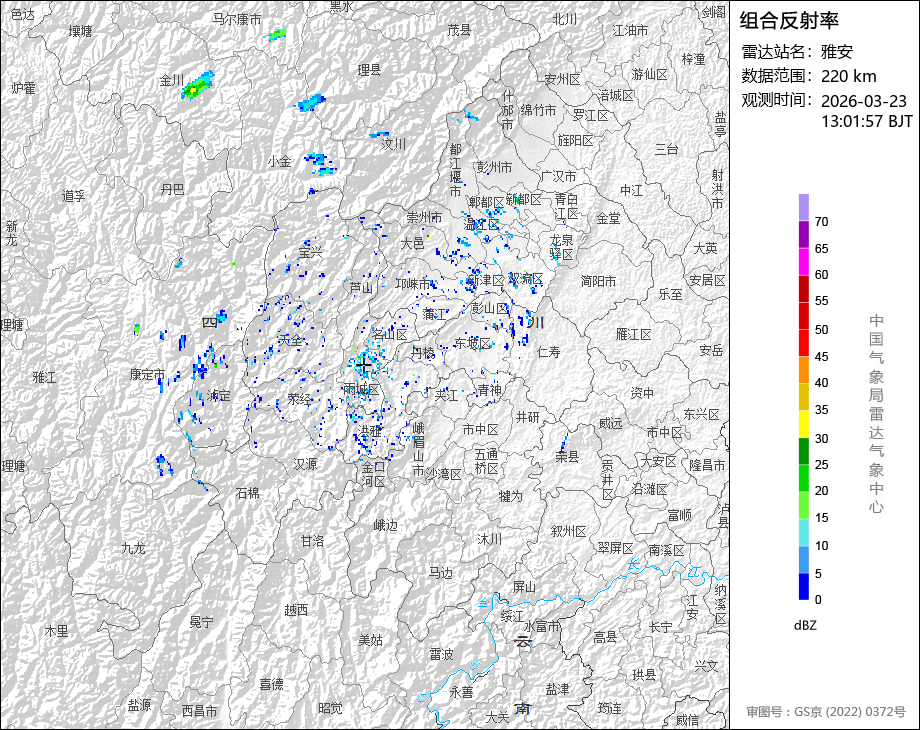The image size is (920, 730).
Task: Click the yellow 30–35 dBZ legend swatch
Action: tap(804, 424)
